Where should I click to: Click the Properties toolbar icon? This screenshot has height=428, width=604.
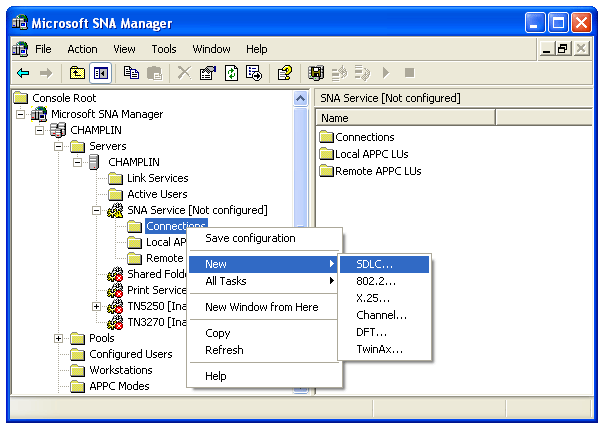tap(208, 73)
